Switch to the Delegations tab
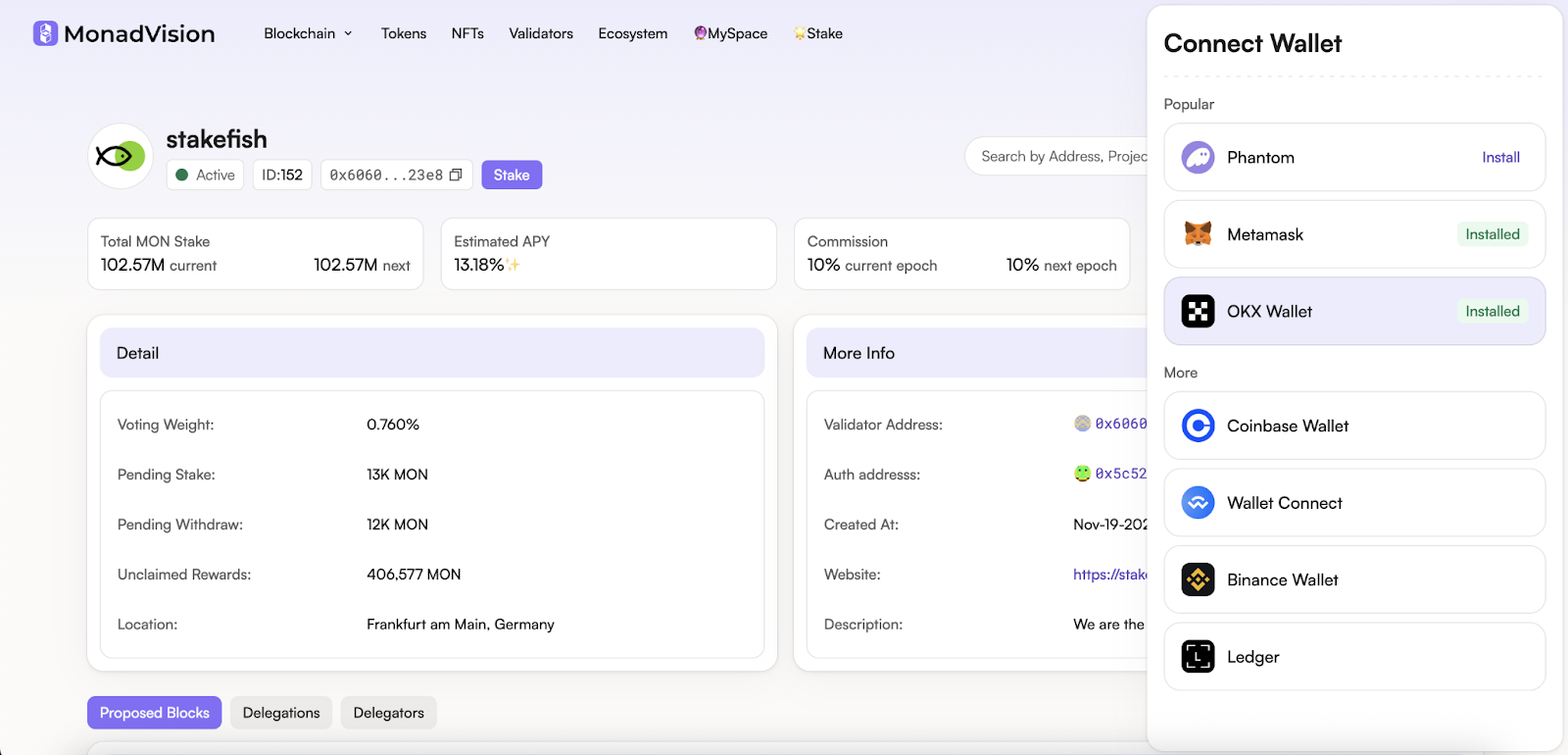The width and height of the screenshot is (1568, 755). [281, 713]
